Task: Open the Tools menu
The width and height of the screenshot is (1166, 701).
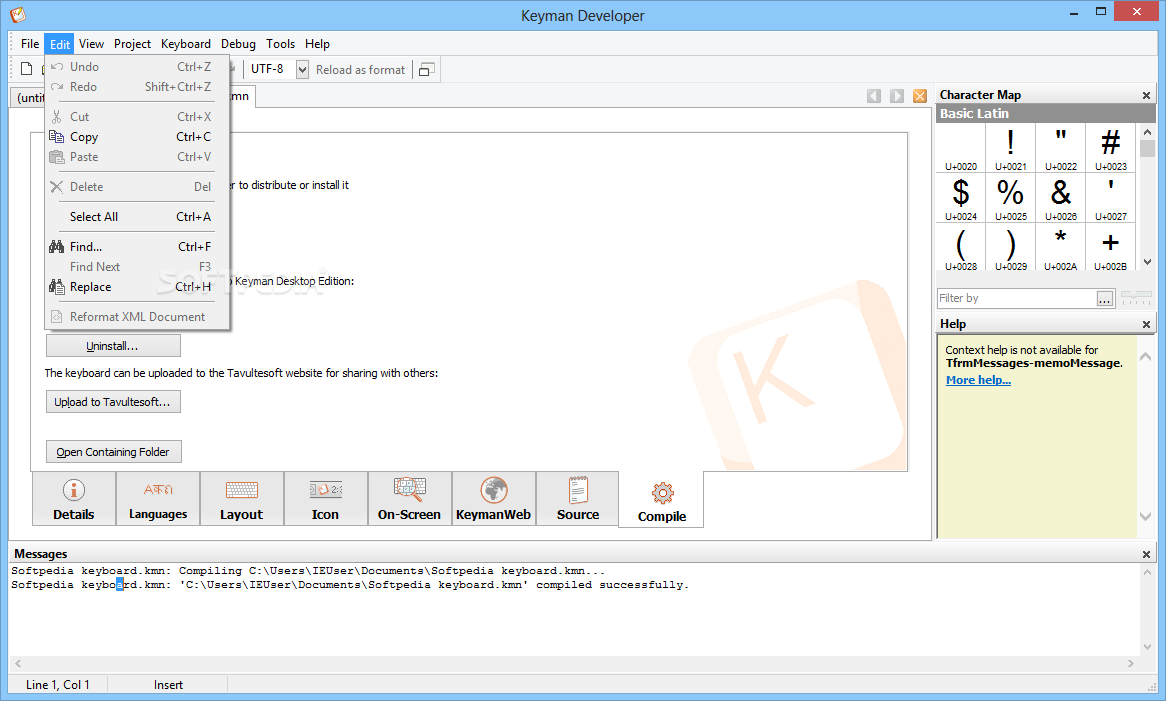Action: [280, 44]
